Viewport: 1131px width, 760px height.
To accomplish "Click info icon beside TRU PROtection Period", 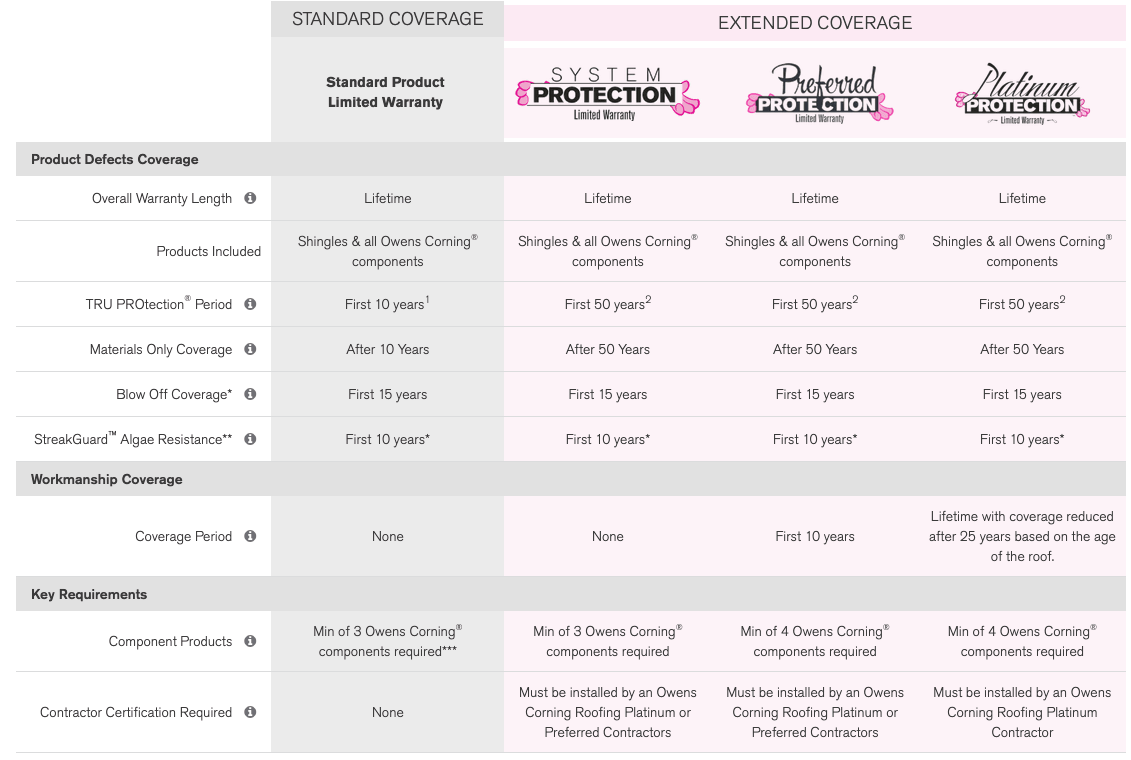I will pyautogui.click(x=250, y=304).
